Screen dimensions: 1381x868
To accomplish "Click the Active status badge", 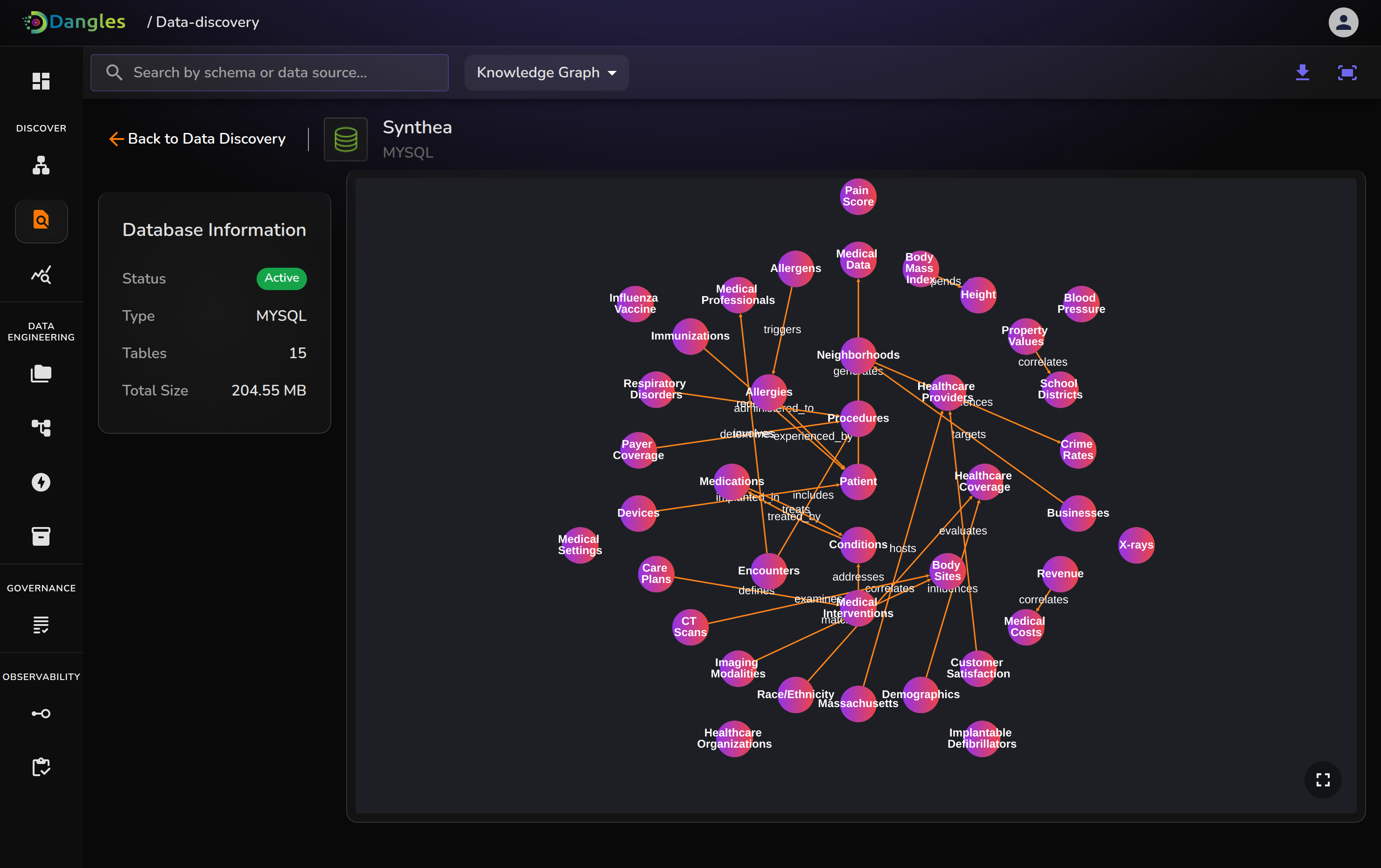I will (x=281, y=278).
